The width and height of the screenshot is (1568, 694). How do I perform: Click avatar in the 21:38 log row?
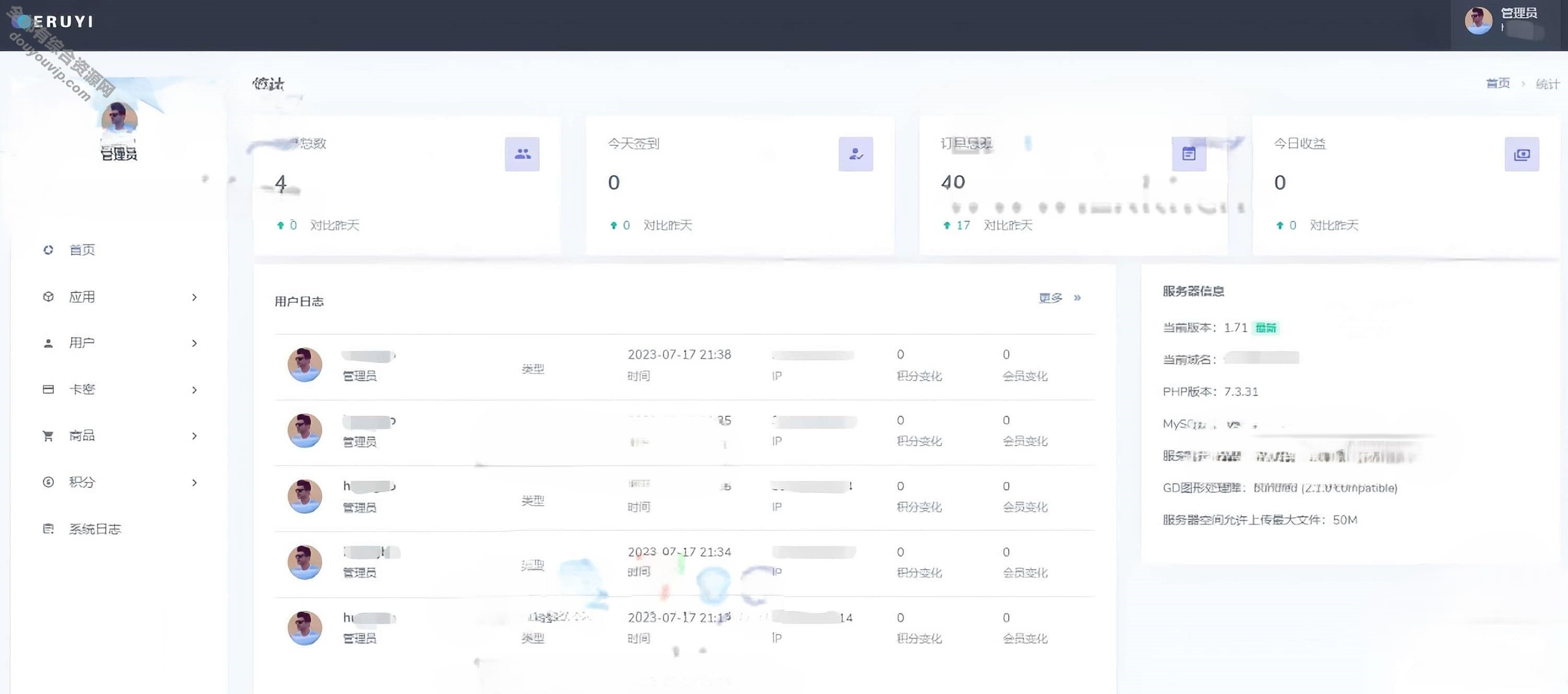click(304, 365)
